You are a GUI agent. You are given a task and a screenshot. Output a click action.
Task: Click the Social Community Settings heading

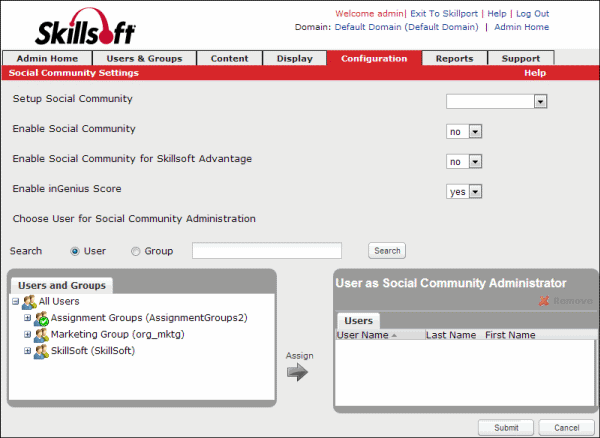74,73
